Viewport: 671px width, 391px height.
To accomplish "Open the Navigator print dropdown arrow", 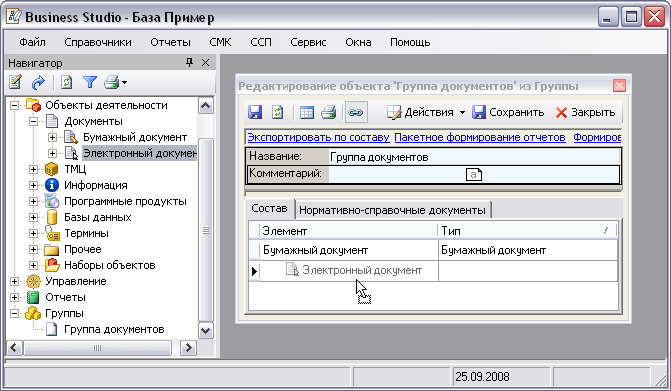I will tap(125, 82).
